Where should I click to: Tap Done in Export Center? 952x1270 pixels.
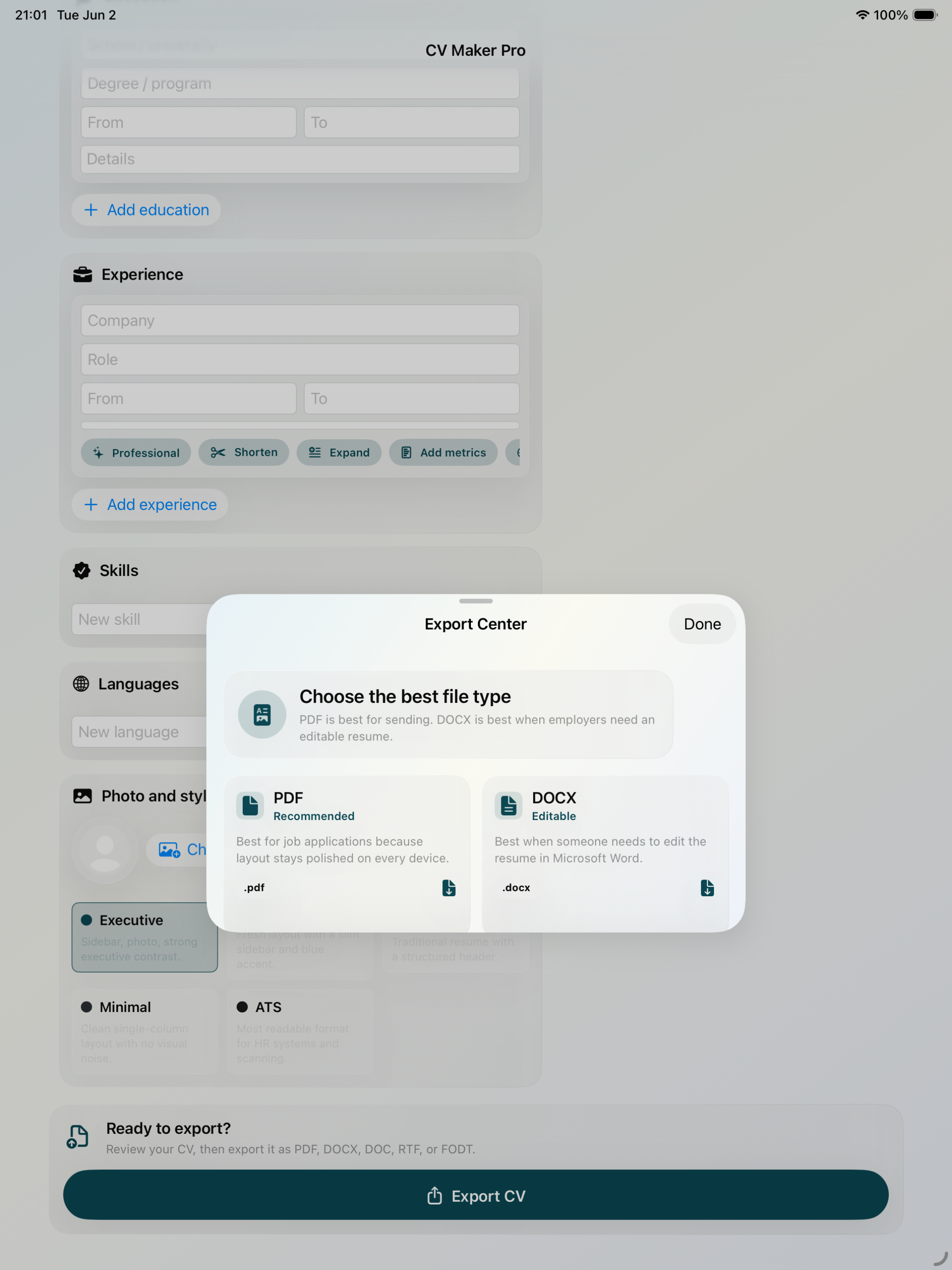click(x=702, y=624)
